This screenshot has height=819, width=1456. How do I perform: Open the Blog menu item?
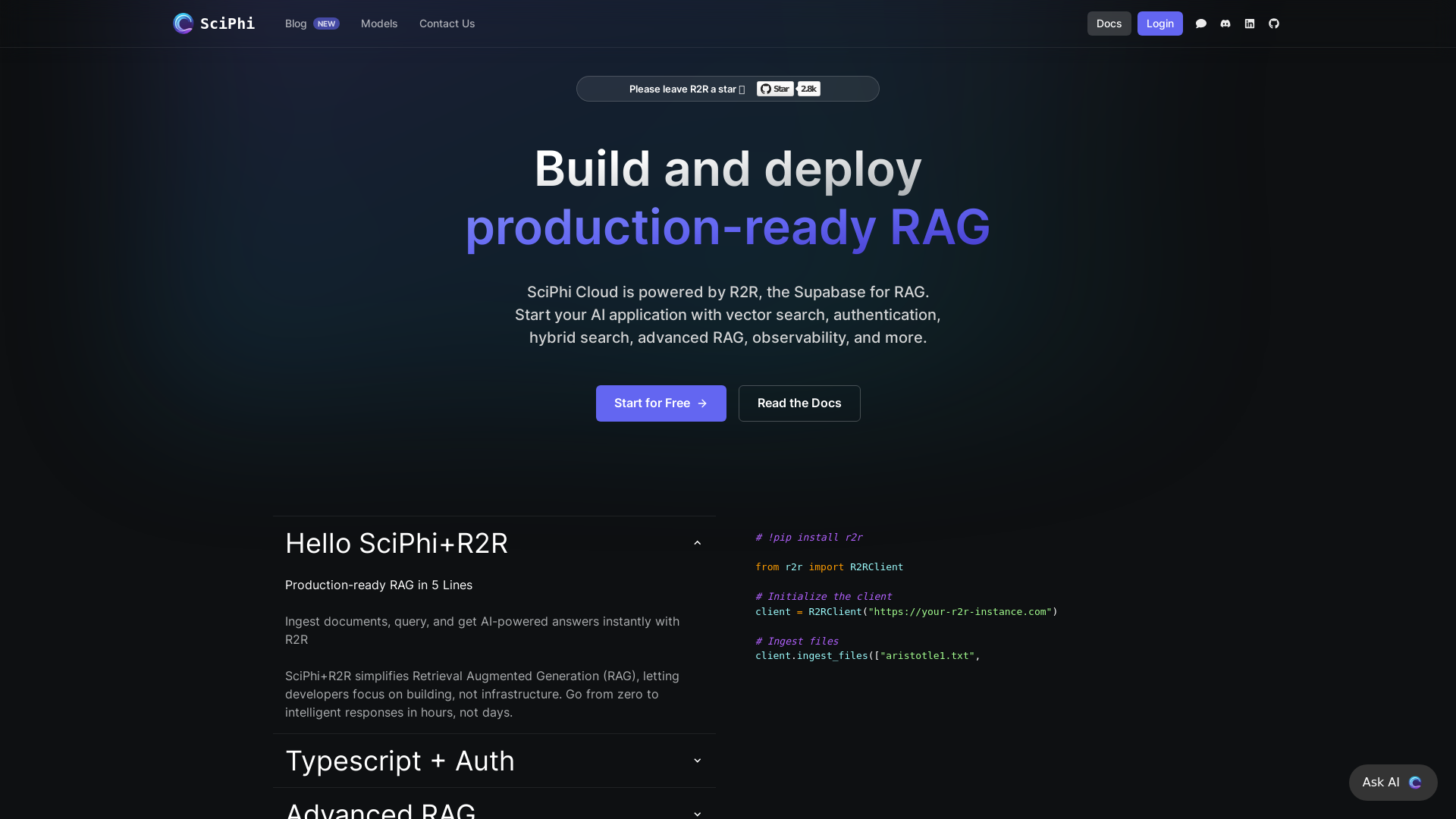click(x=296, y=24)
